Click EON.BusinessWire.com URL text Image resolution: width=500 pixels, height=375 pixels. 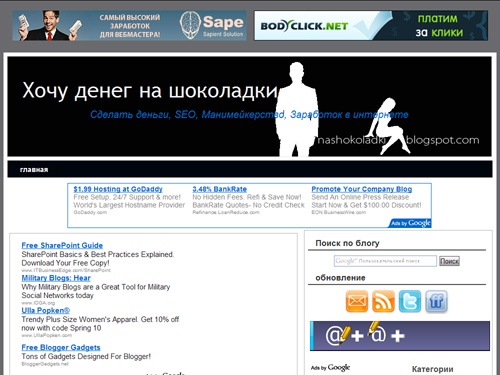[x=338, y=212]
